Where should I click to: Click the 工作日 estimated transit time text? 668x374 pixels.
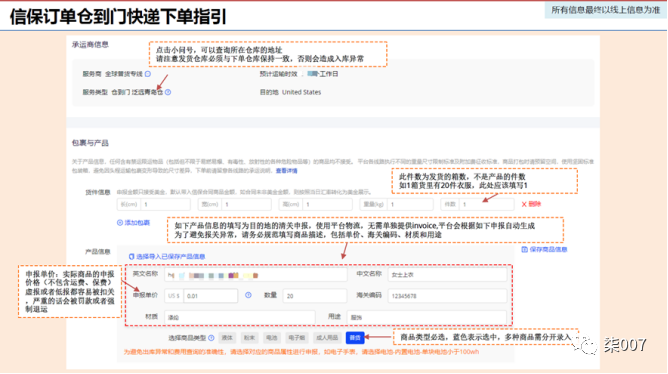click(329, 74)
